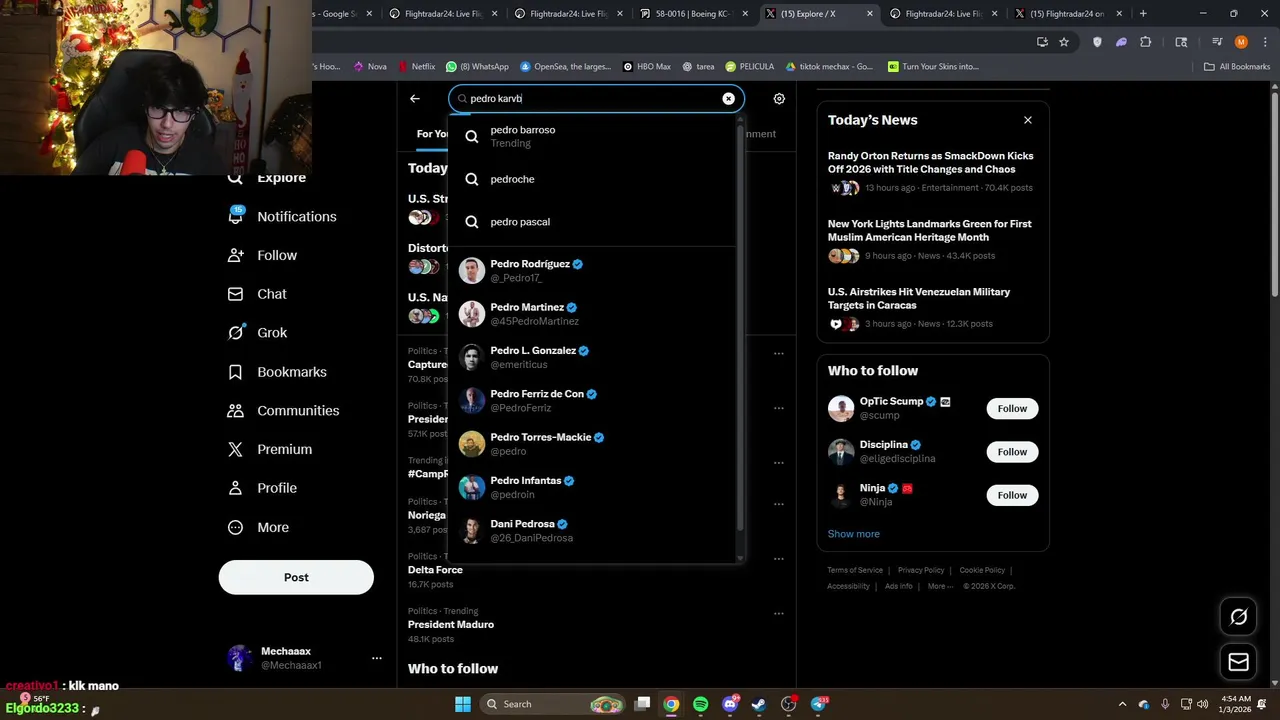The width and height of the screenshot is (1280, 720).
Task: Open the President Maduro trending topic
Action: coord(451,625)
